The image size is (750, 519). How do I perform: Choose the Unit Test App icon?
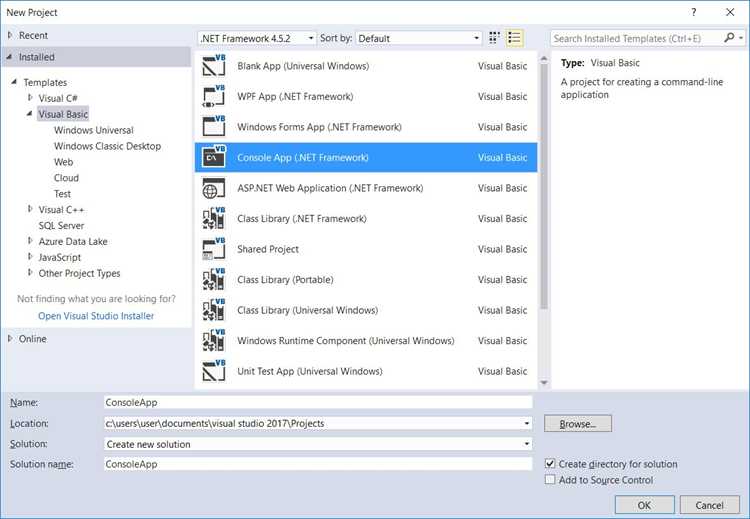tap(213, 371)
